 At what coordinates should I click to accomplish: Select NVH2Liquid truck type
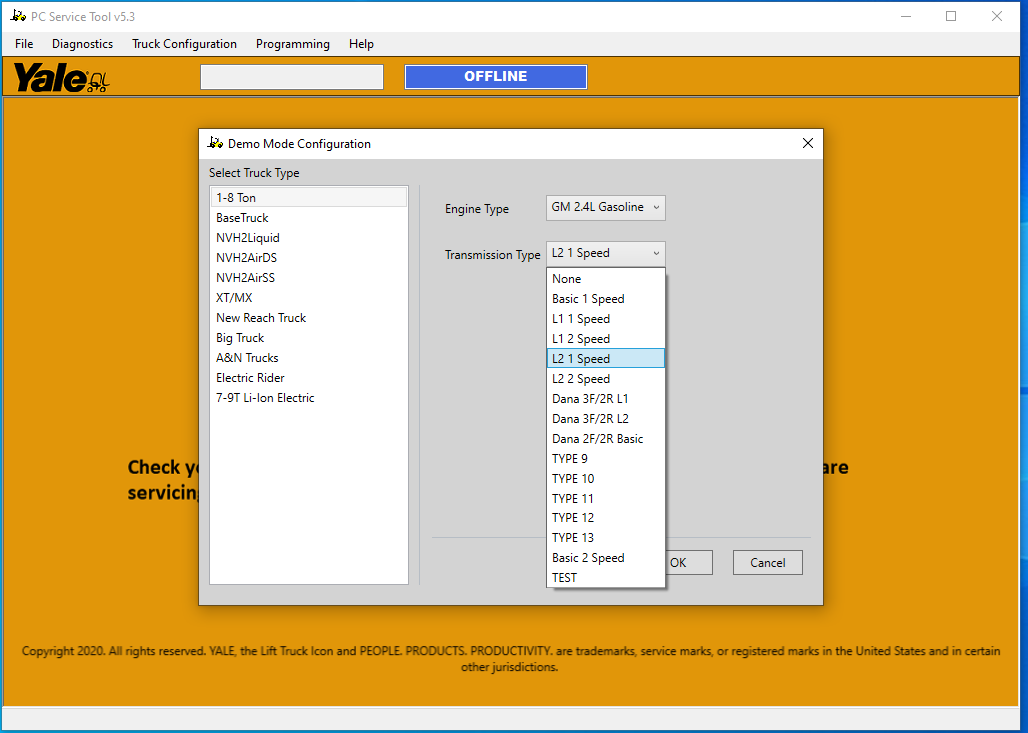248,238
